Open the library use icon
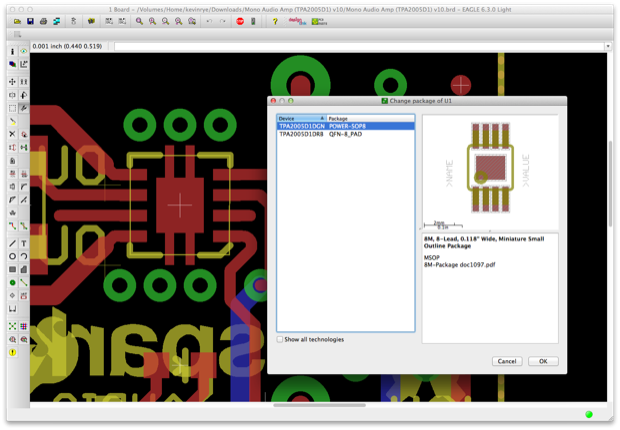Viewport: 620px width, 430px height. (x=91, y=21)
